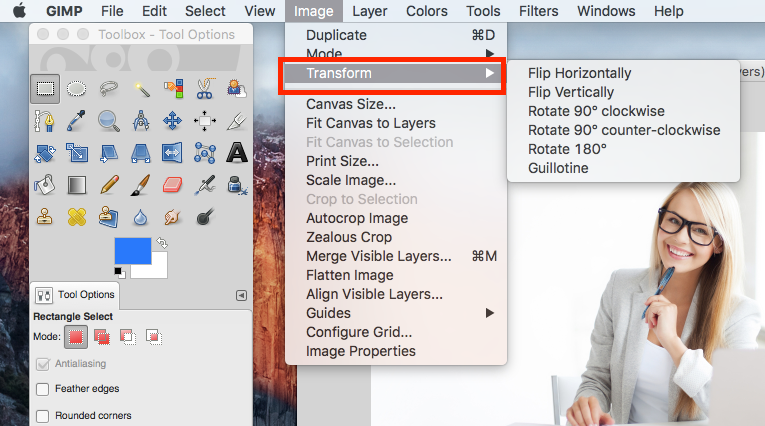
Task: Choose Subtract from selection mode
Action: pos(128,337)
